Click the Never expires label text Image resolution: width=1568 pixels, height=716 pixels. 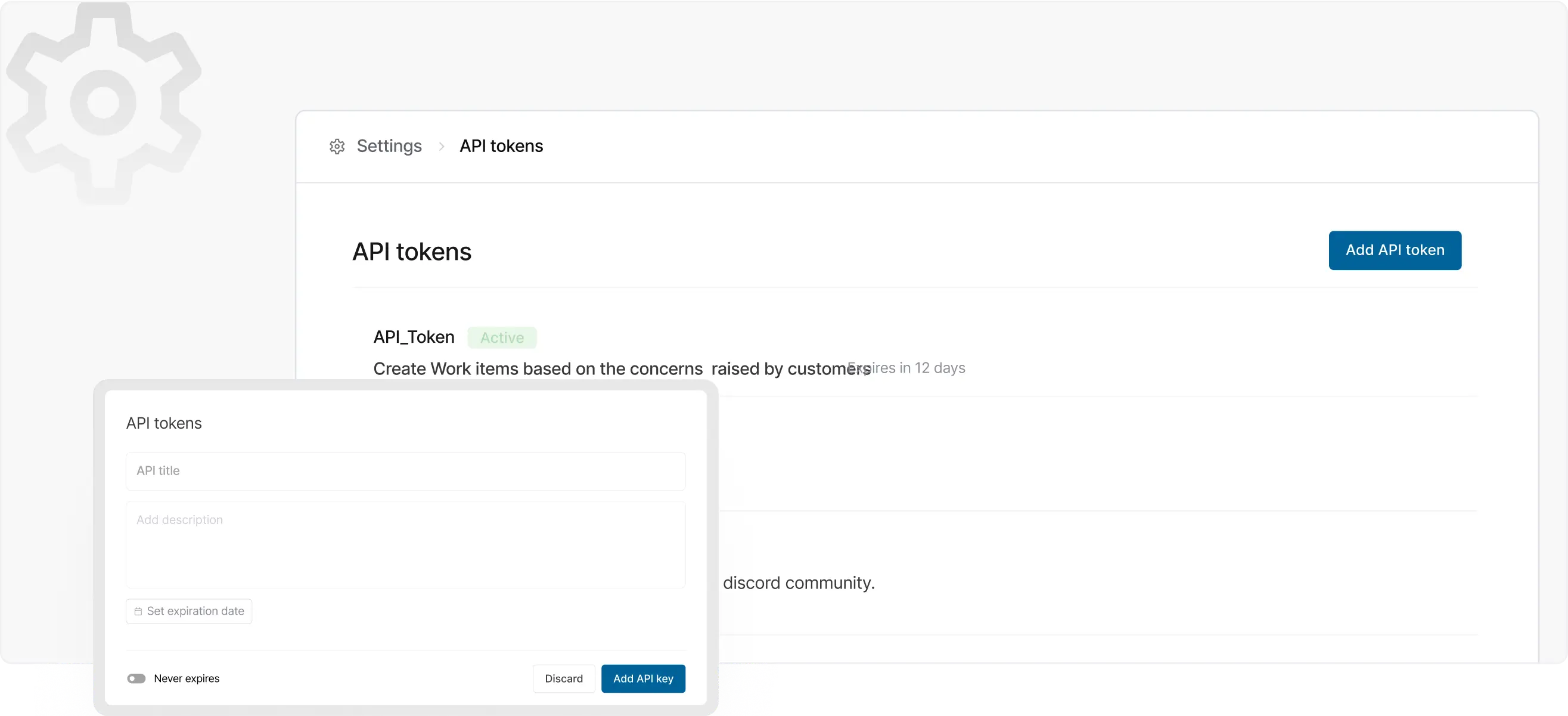tap(187, 678)
